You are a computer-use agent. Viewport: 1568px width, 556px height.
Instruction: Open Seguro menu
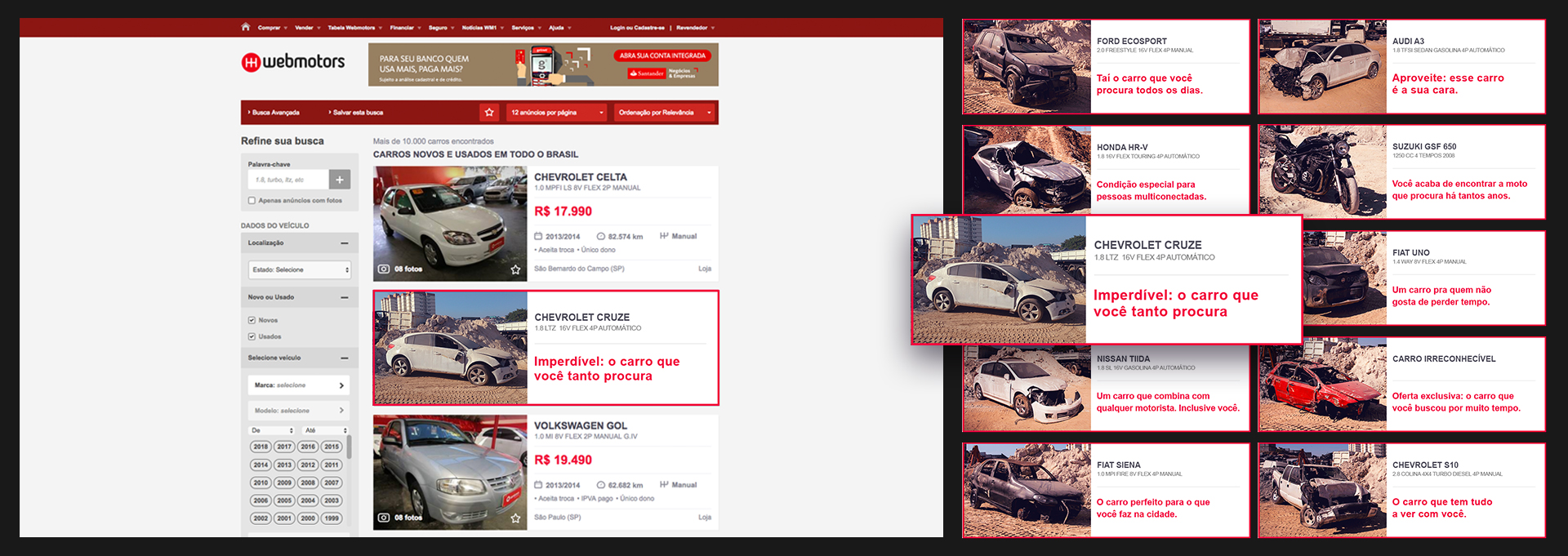[441, 28]
